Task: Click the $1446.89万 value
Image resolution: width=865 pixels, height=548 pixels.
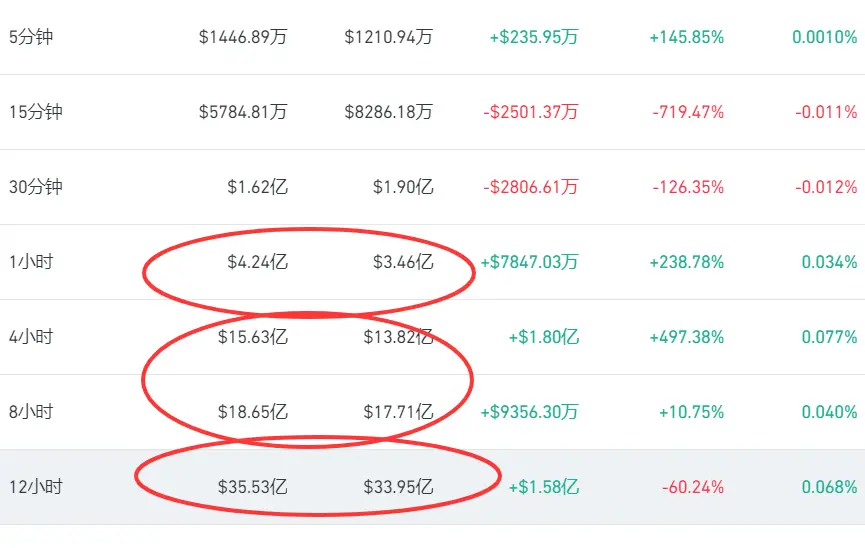Action: 243,37
